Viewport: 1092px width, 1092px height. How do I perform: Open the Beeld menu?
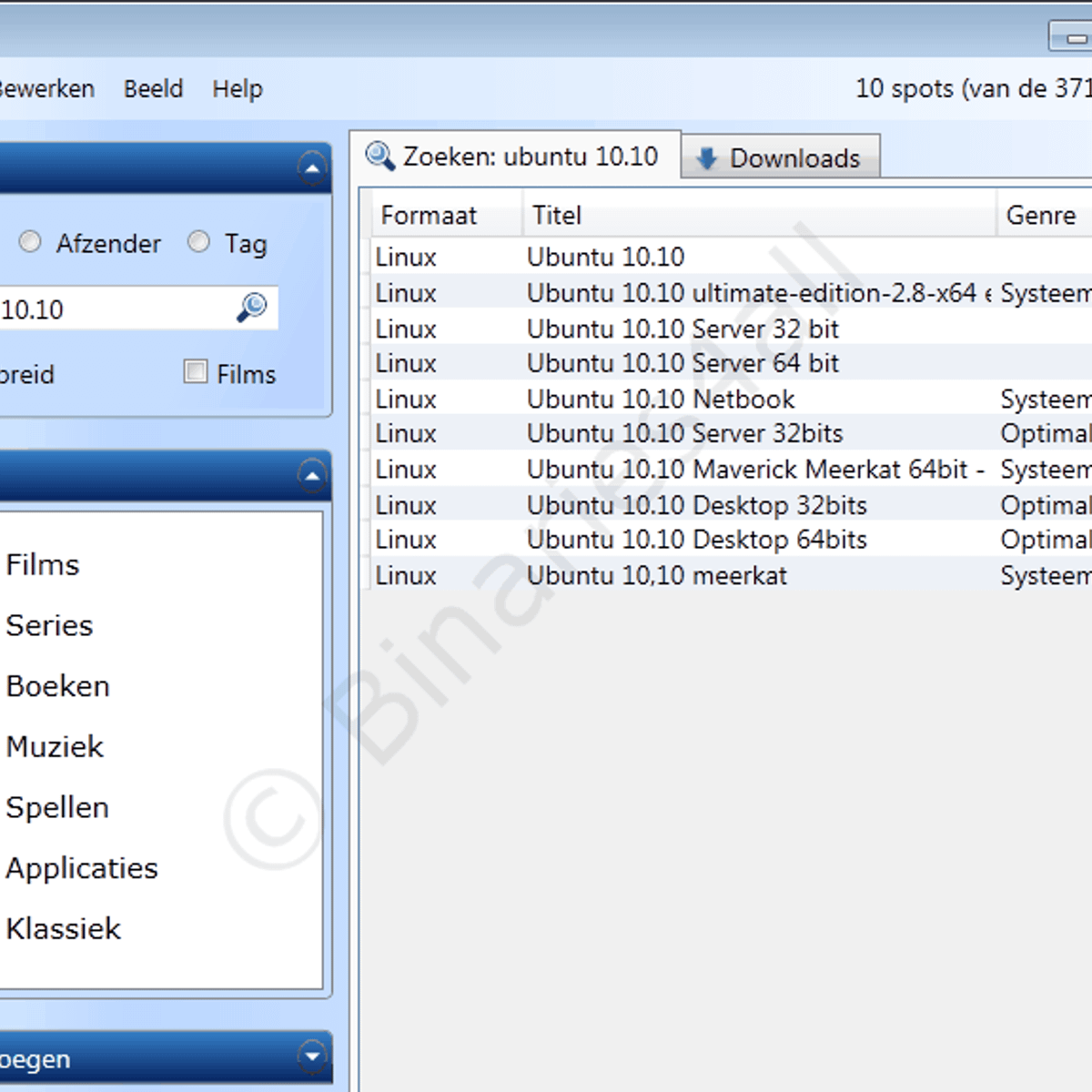click(x=153, y=89)
